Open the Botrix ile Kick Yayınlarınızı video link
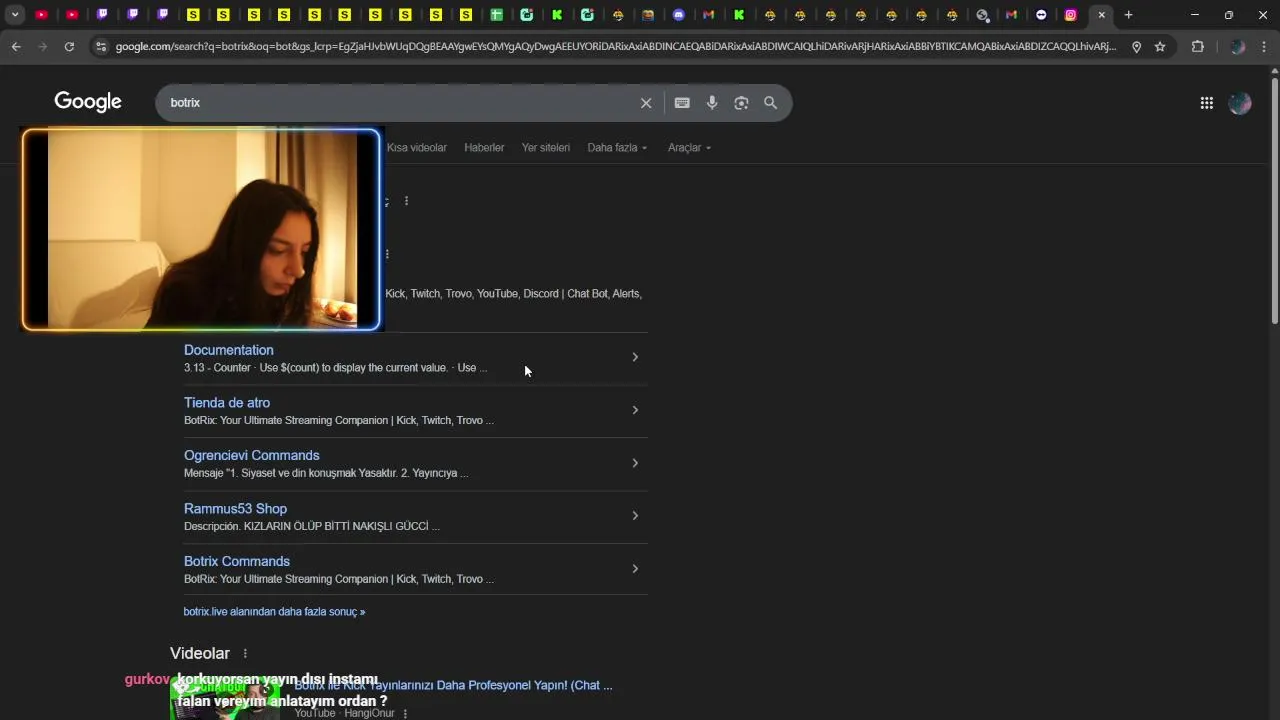 coord(453,685)
